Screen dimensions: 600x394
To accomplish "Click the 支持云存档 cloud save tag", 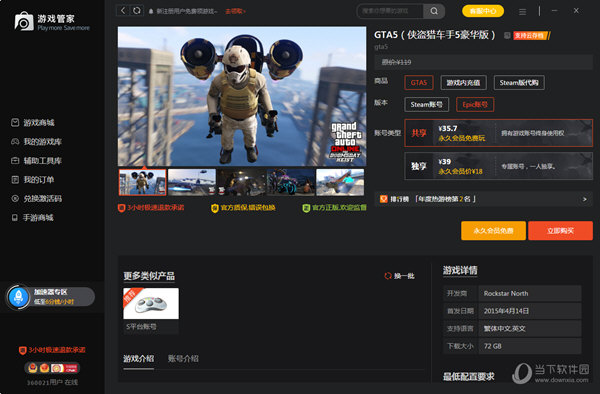I will [532, 36].
